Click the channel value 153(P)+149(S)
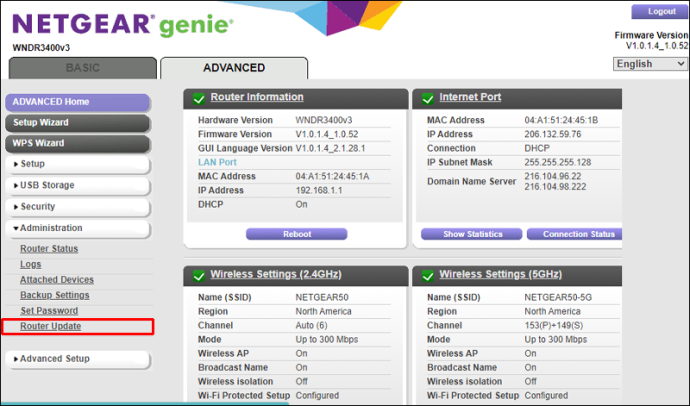The image size is (690, 406). click(x=554, y=326)
